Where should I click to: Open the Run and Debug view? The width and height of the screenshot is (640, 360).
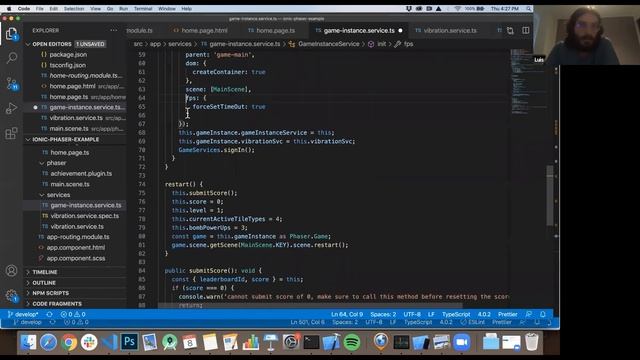point(11,108)
